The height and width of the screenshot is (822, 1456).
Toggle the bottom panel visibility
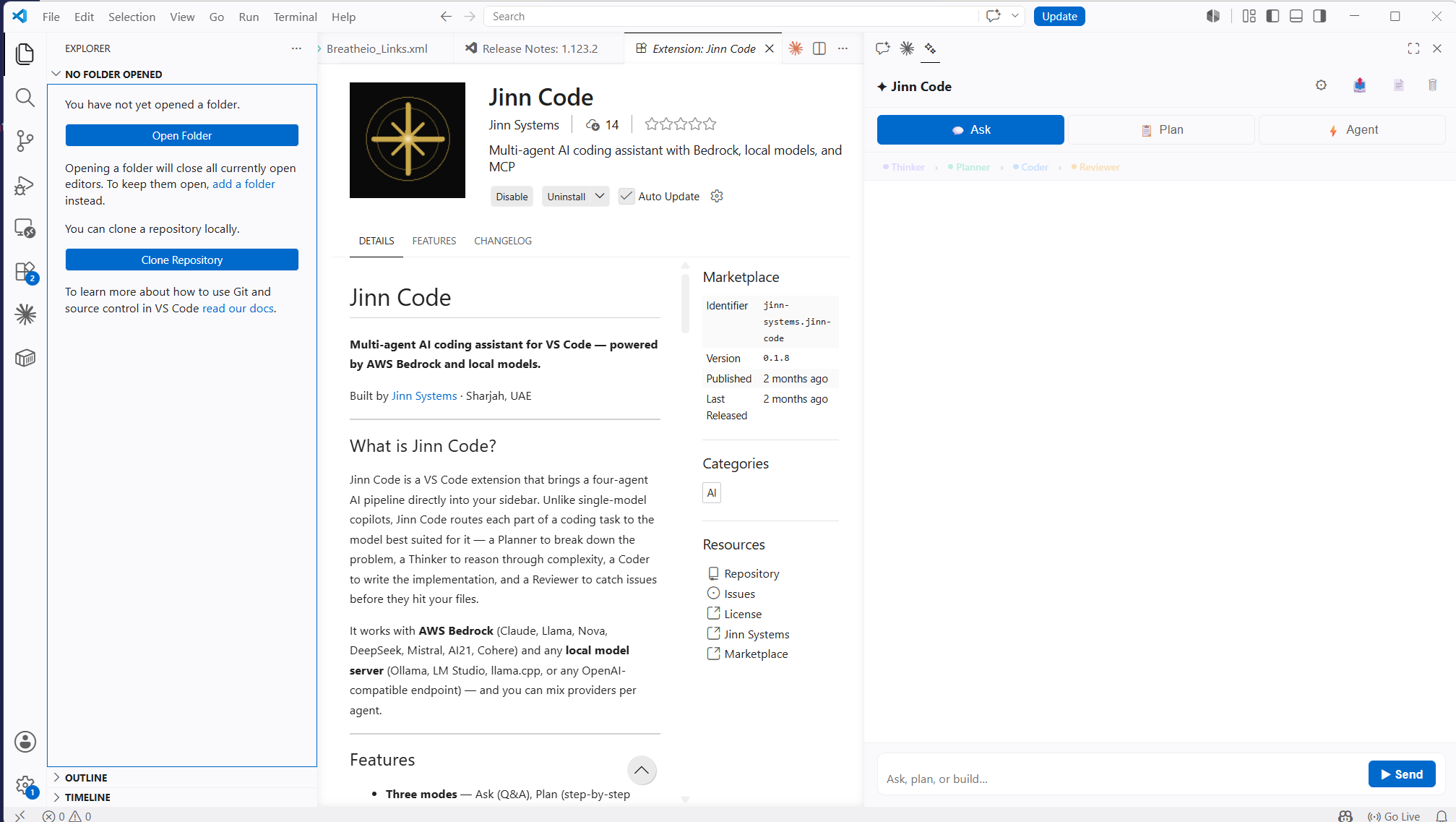coord(1296,16)
